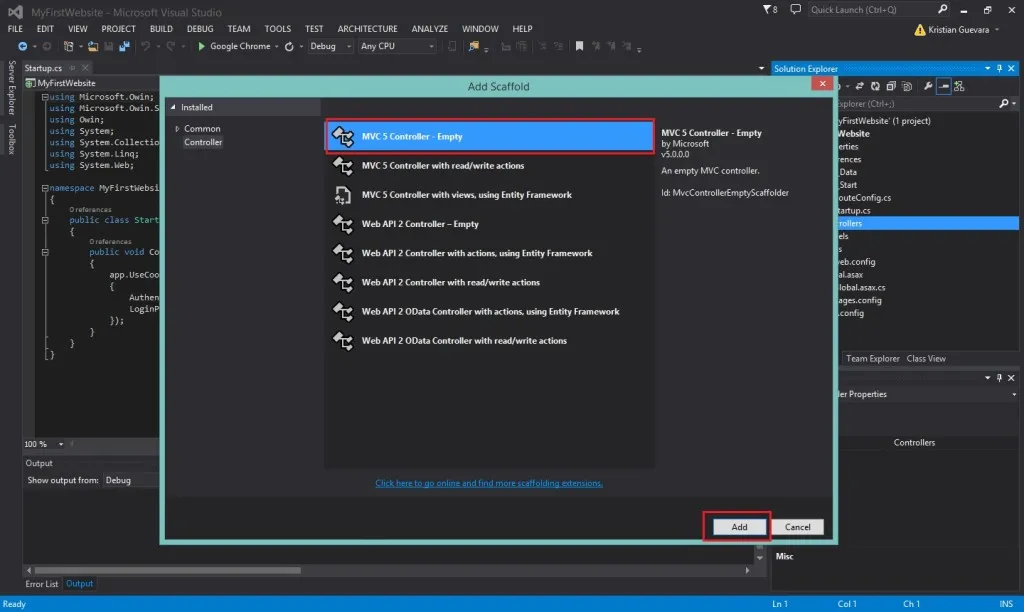The image size is (1024, 612).
Task: Select MVC 5 Controller with read/write actions
Action: point(490,166)
